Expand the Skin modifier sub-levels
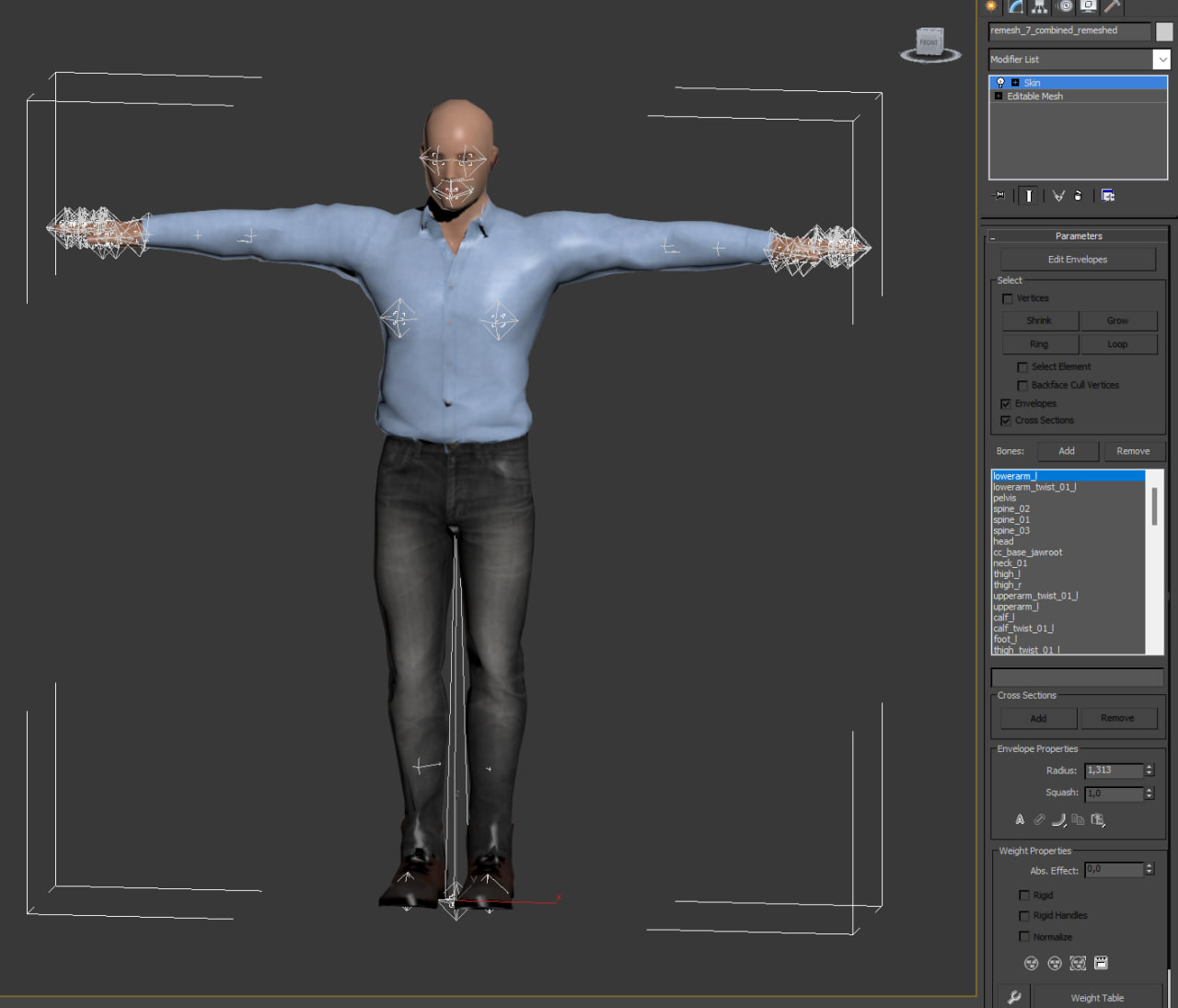The height and width of the screenshot is (1008, 1178). [1015, 83]
